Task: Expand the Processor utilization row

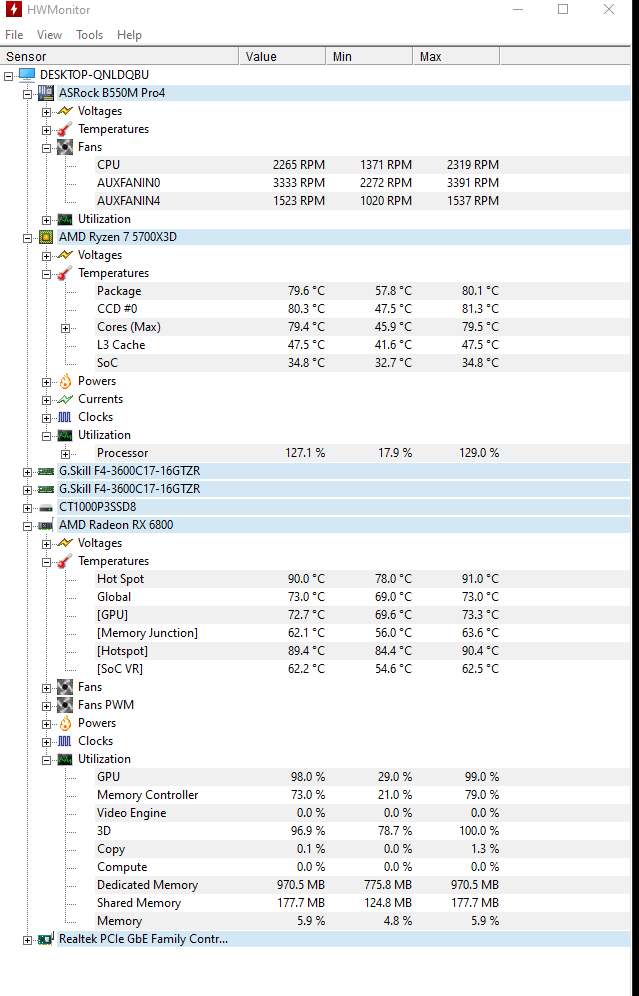Action: pos(65,454)
